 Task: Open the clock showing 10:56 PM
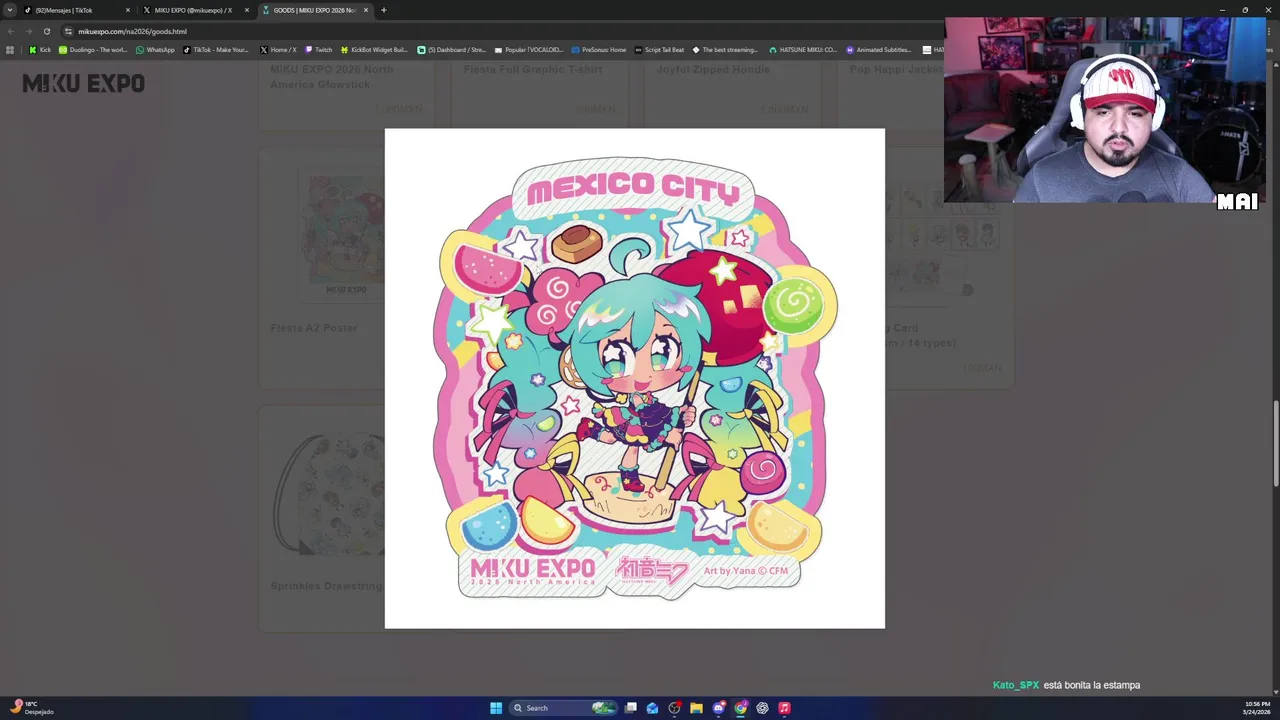tap(1257, 708)
